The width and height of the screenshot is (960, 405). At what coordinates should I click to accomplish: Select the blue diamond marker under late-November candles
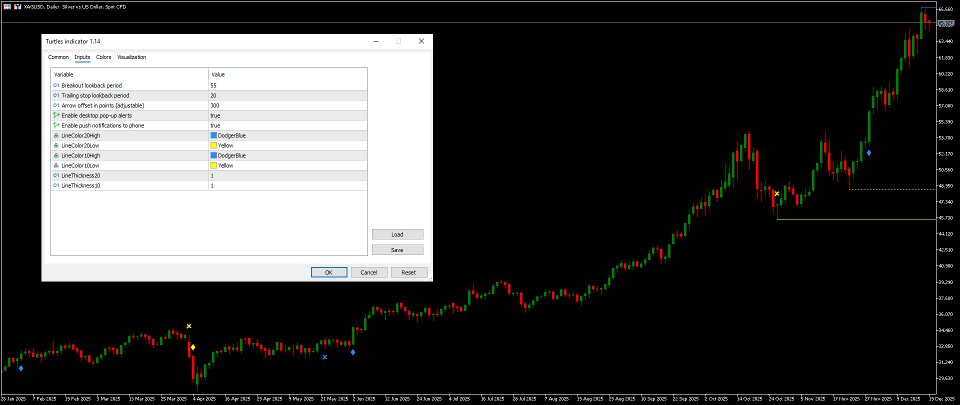tap(869, 152)
